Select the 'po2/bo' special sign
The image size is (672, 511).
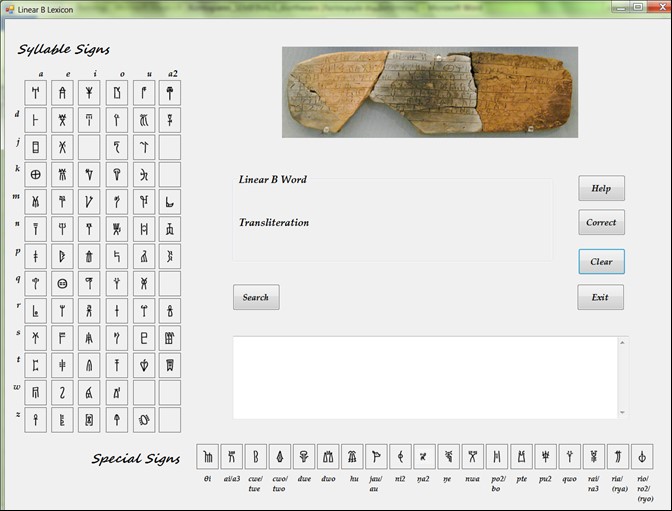pos(497,457)
